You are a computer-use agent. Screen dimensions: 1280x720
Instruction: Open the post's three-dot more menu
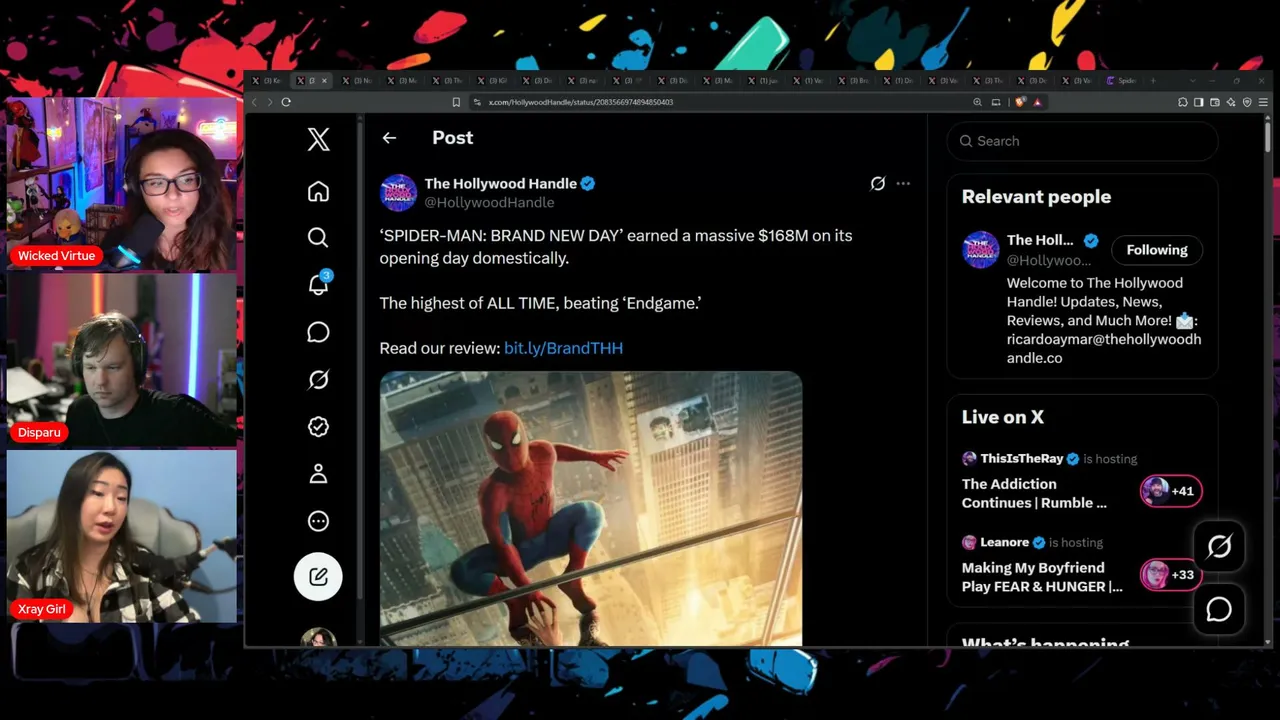pyautogui.click(x=903, y=183)
